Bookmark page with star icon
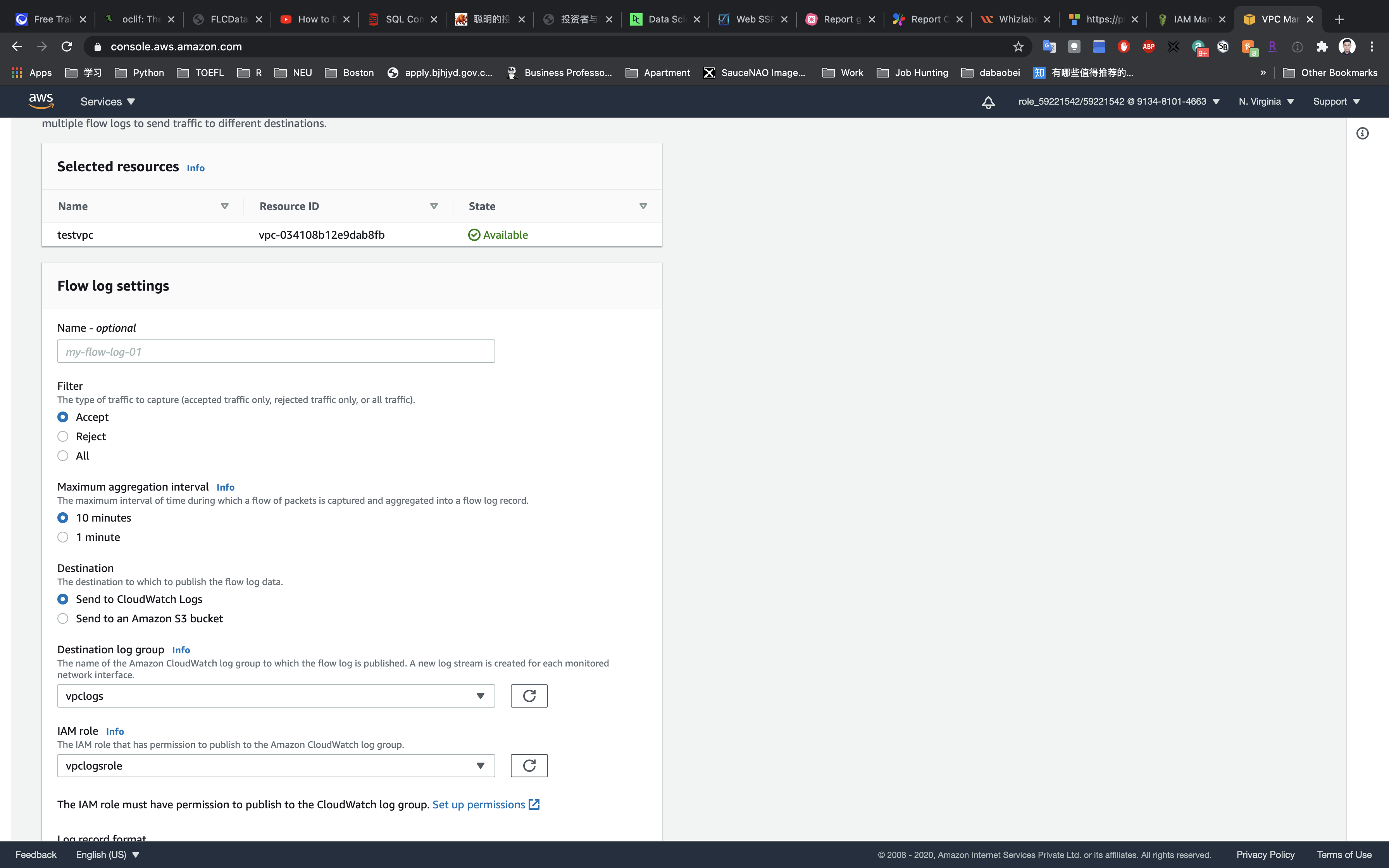The height and width of the screenshot is (868, 1389). [x=1018, y=46]
